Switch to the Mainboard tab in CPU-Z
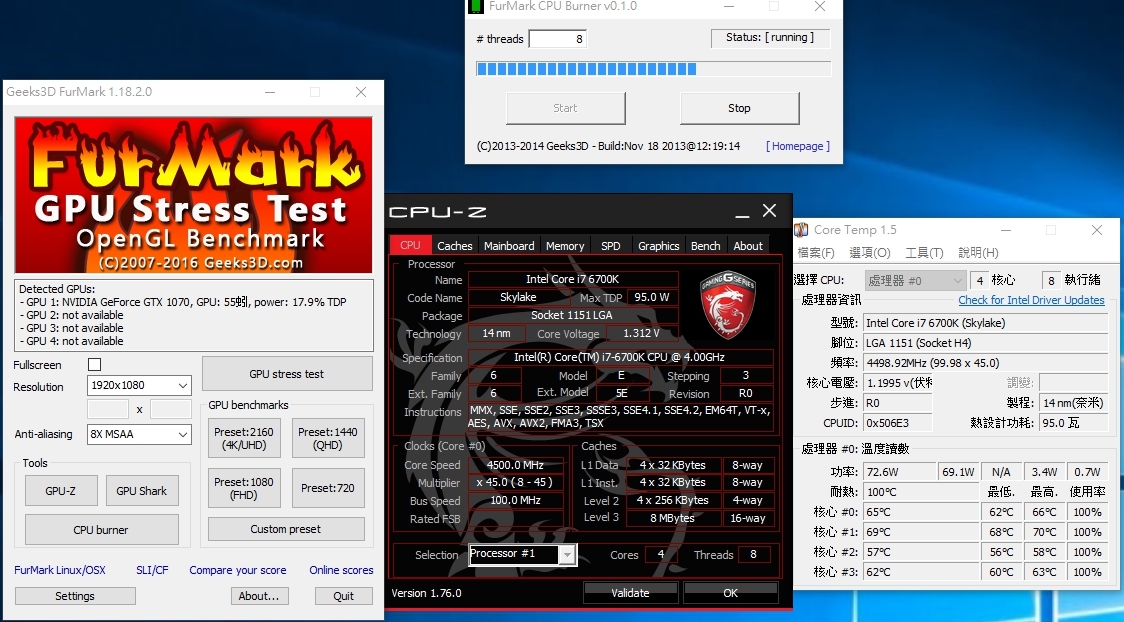 (x=509, y=245)
